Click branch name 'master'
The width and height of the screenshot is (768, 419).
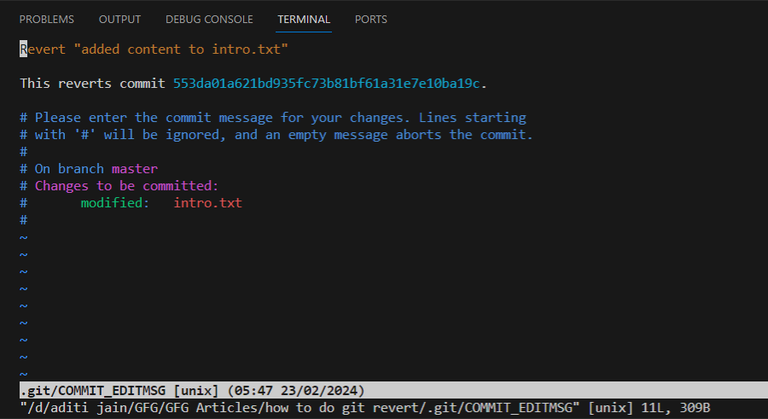(x=135, y=169)
